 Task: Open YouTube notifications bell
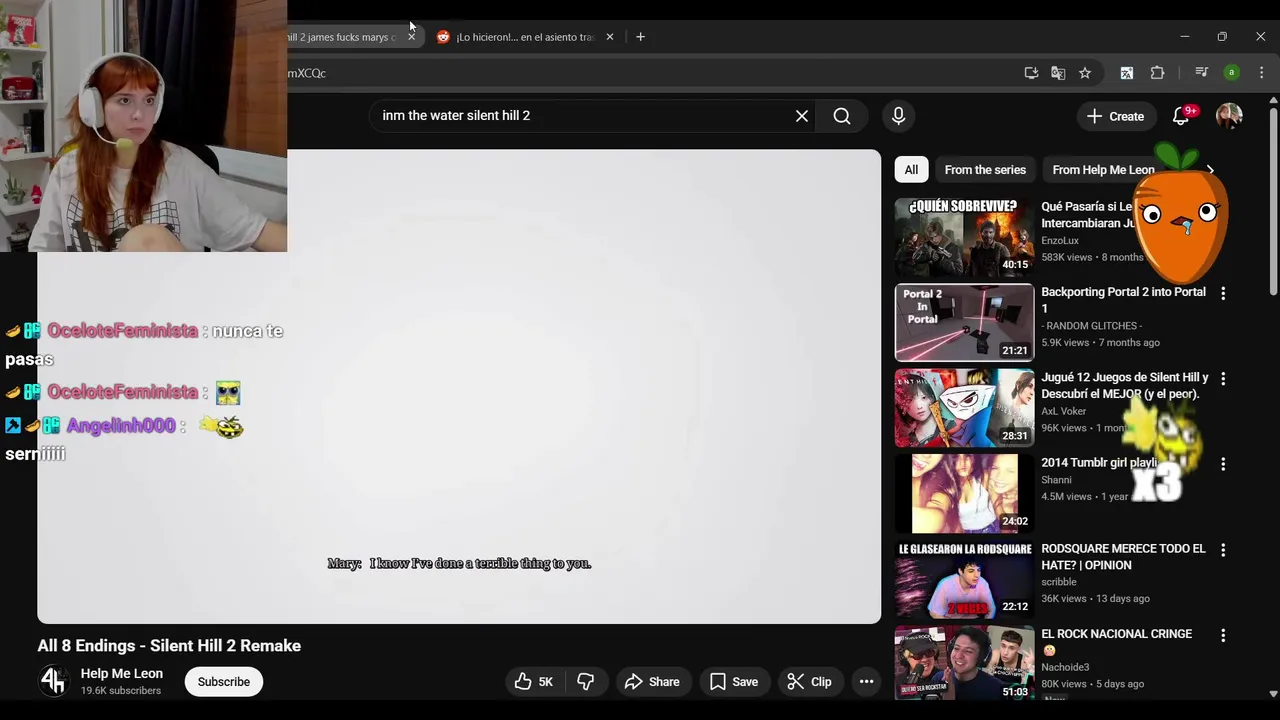tap(1181, 116)
